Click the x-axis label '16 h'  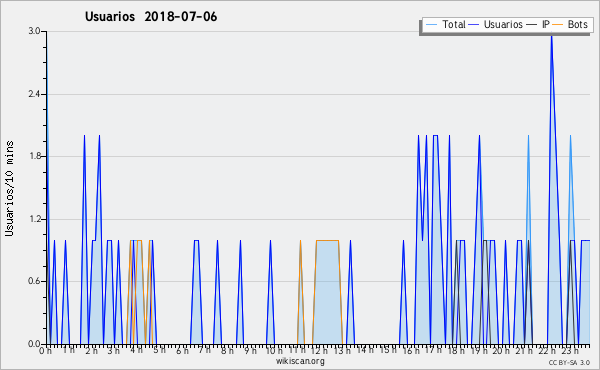(410, 350)
